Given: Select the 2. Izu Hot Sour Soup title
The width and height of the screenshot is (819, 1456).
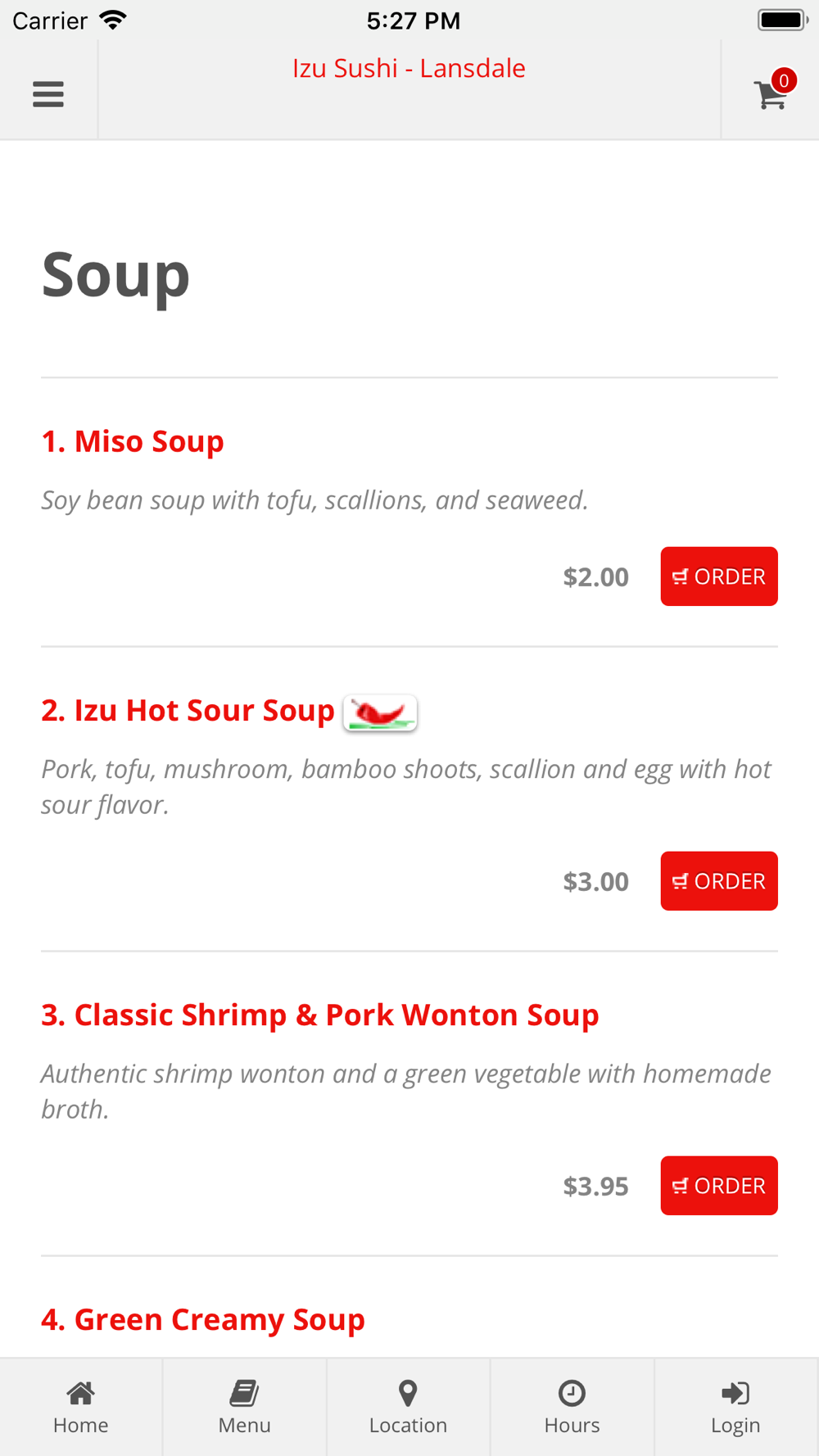Looking at the screenshot, I should (188, 711).
